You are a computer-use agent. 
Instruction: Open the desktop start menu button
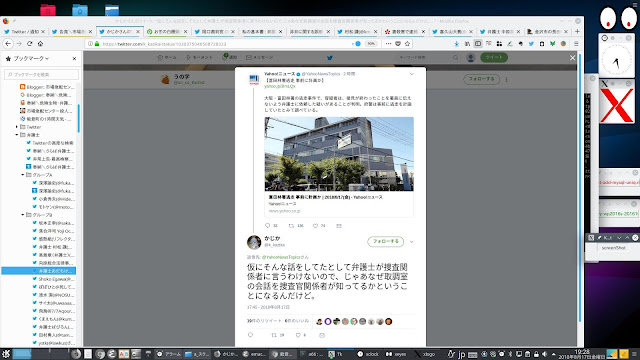click(x=6, y=354)
